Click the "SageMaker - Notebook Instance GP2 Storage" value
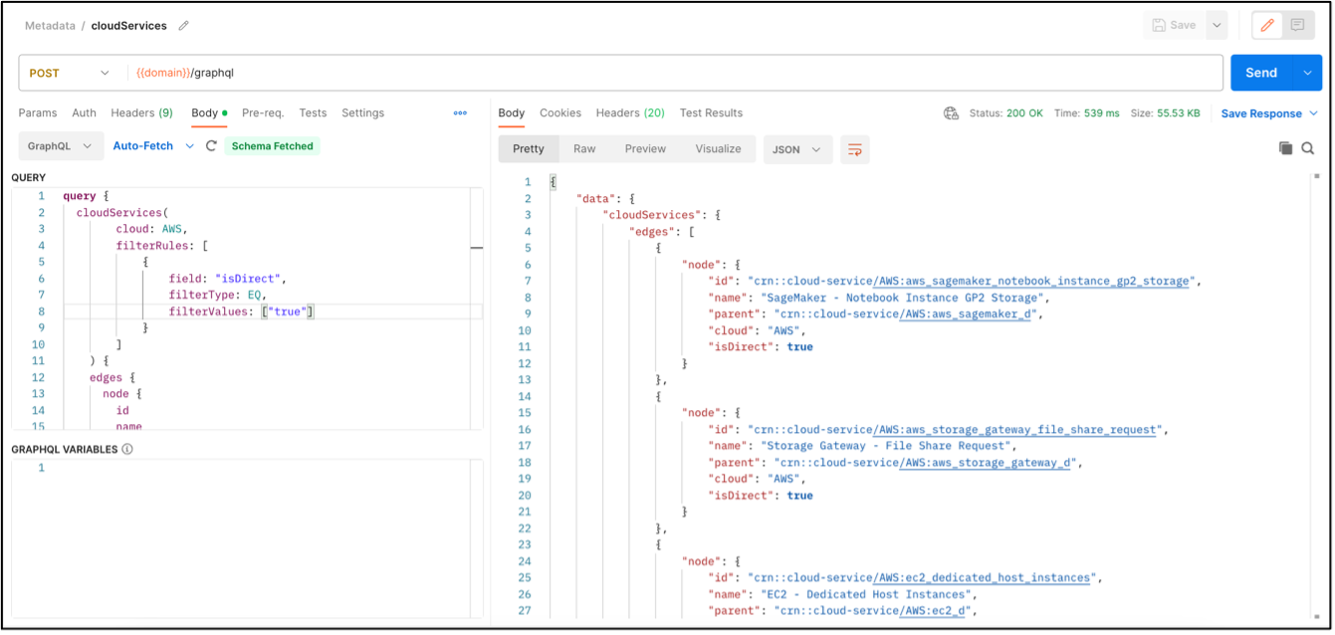Image resolution: width=1335 pixels, height=635 pixels. (x=903, y=298)
